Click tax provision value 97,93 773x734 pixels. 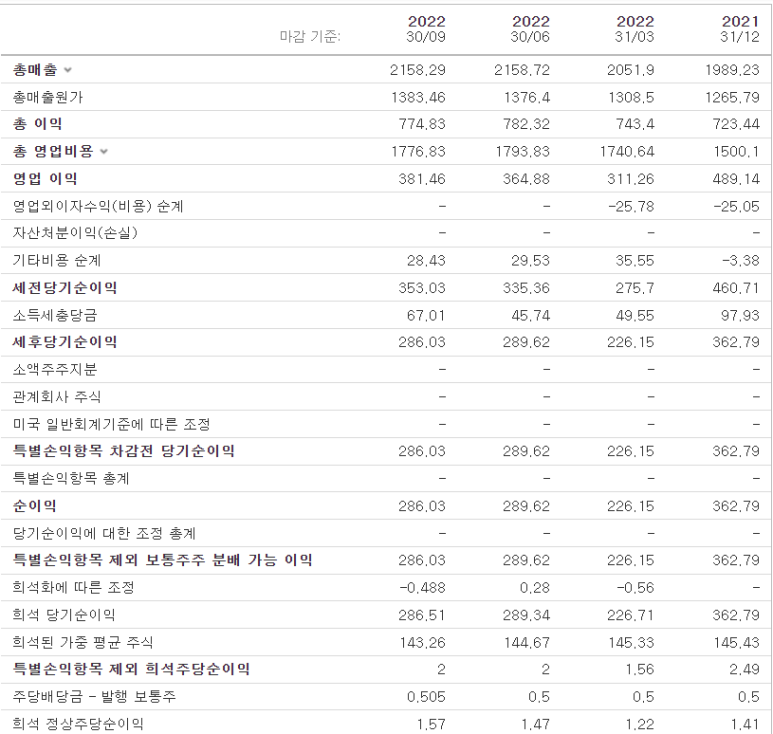(740, 315)
